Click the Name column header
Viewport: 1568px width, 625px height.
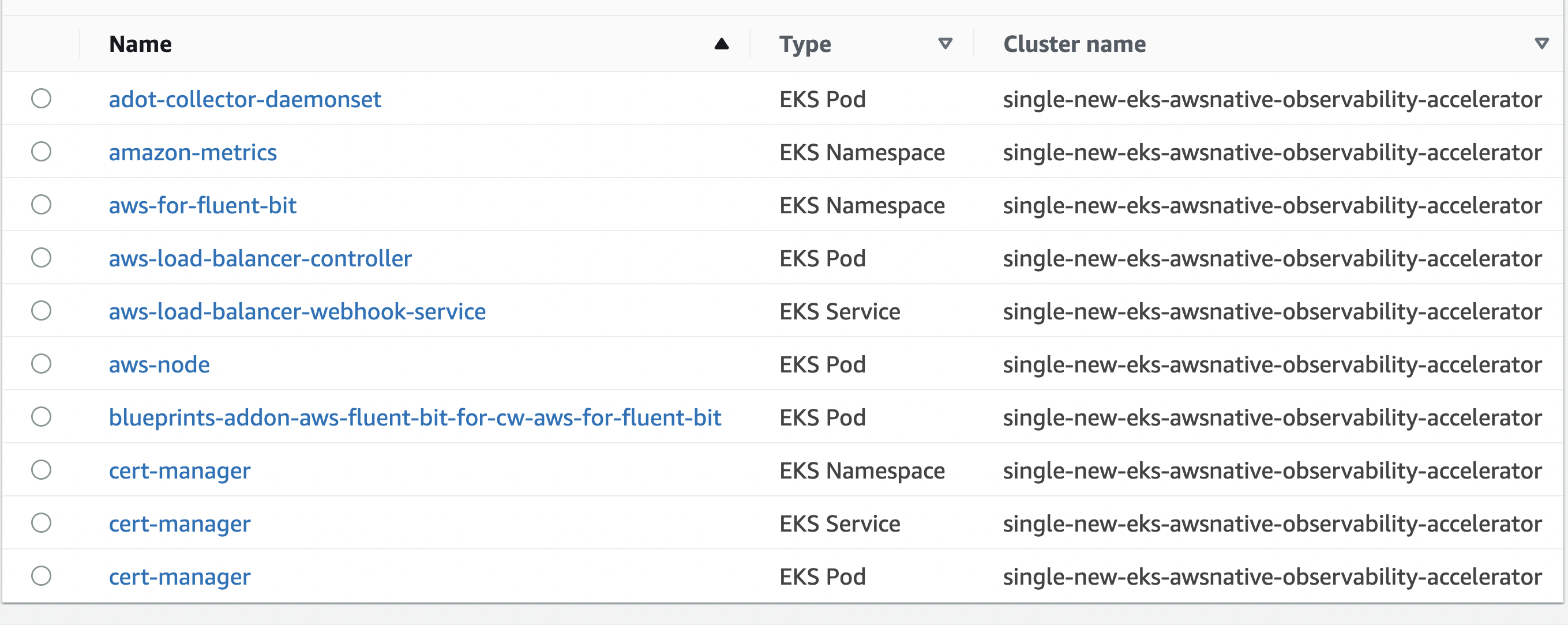click(x=140, y=44)
